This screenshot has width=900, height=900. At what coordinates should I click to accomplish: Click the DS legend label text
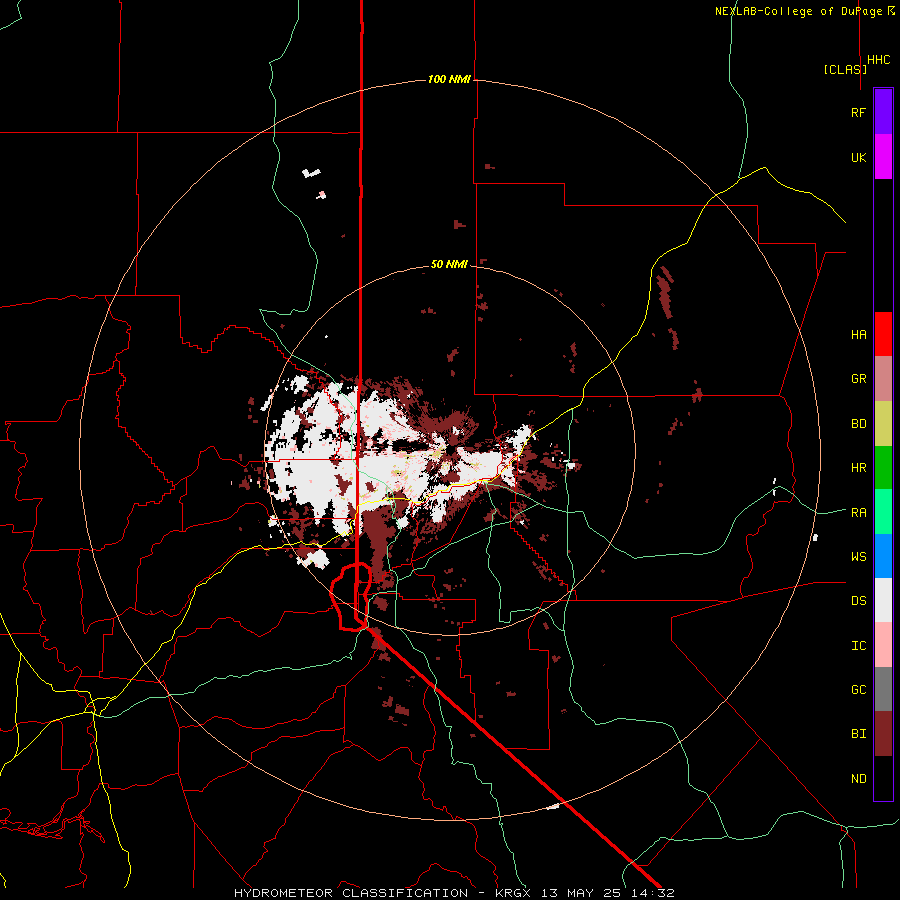pyautogui.click(x=859, y=601)
